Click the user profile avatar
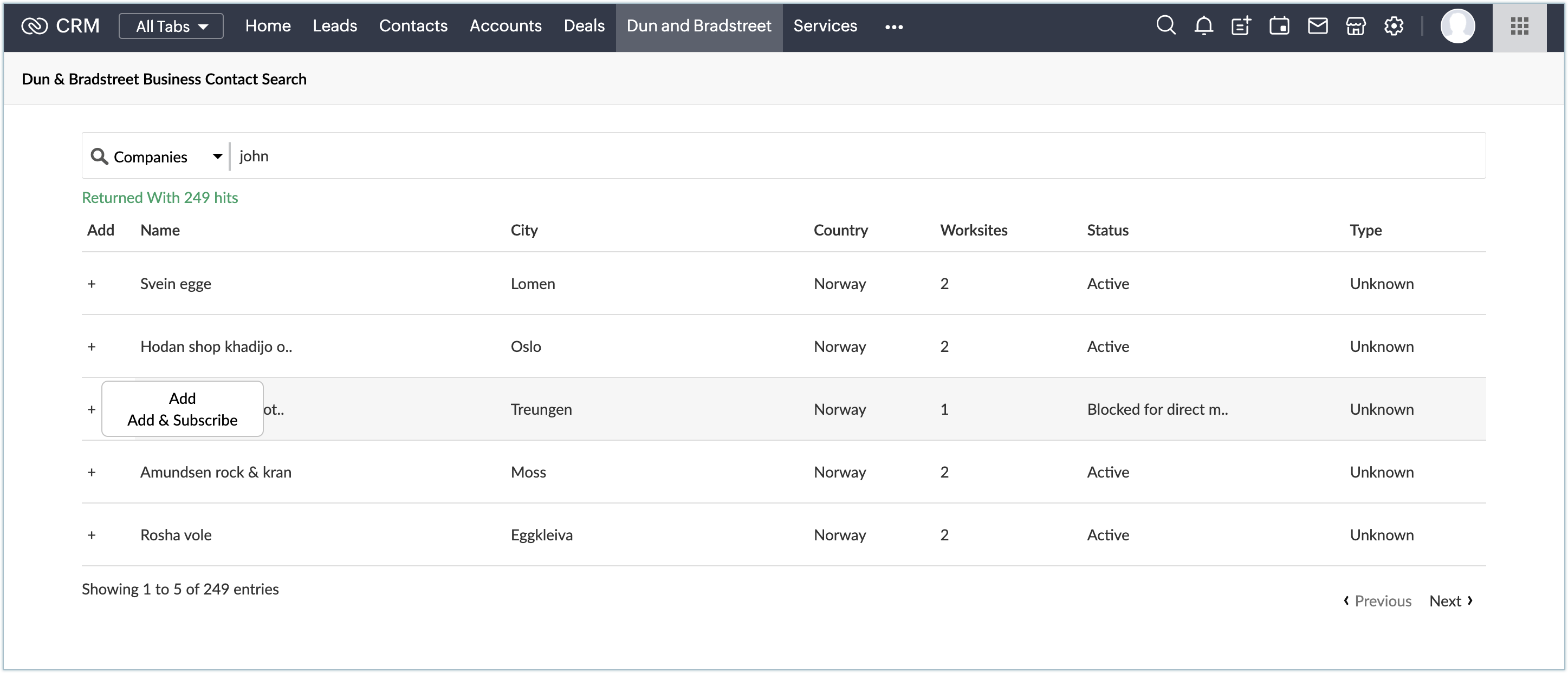The height and width of the screenshot is (673, 1568). pos(1457,25)
